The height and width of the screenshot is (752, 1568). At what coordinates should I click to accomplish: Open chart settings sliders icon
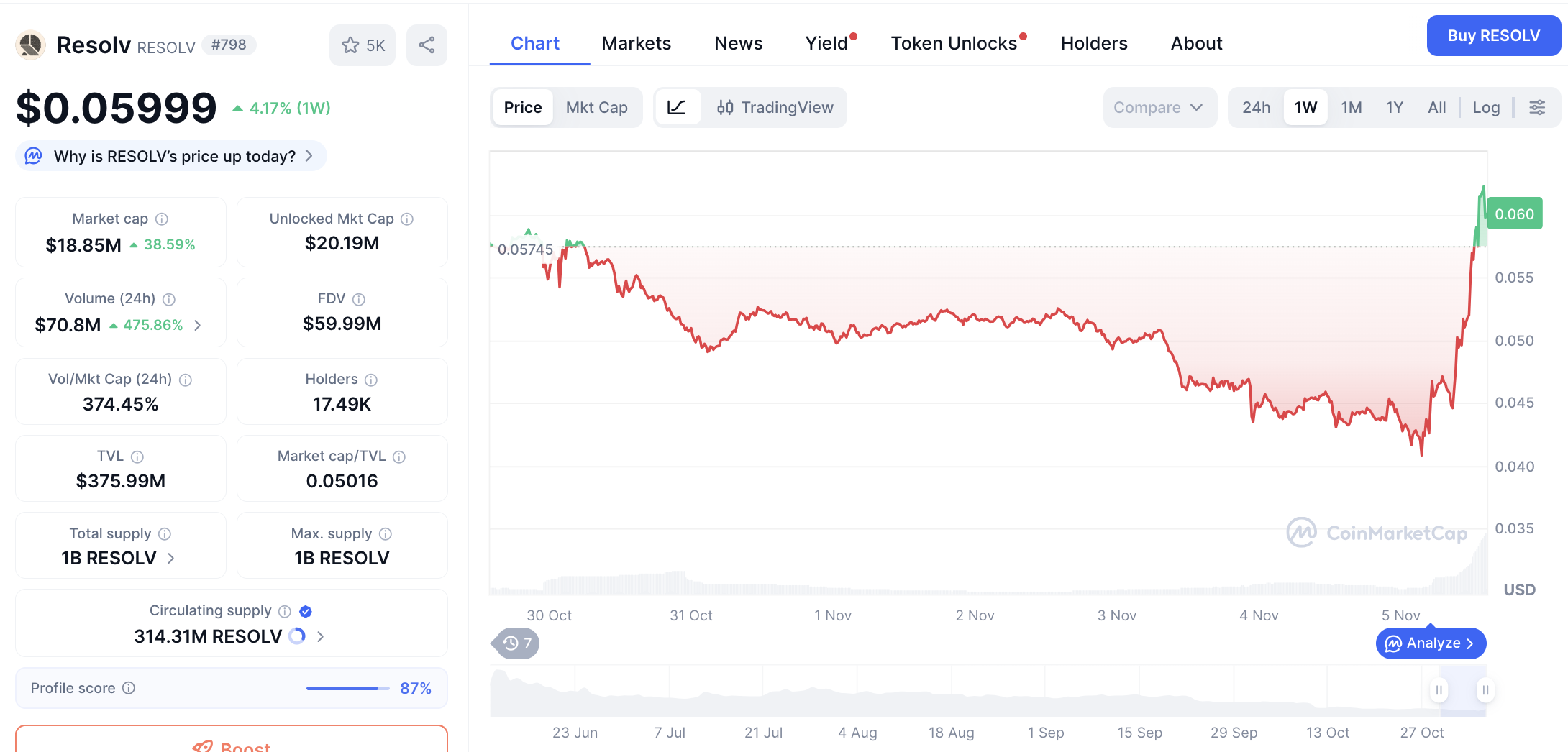(1537, 108)
